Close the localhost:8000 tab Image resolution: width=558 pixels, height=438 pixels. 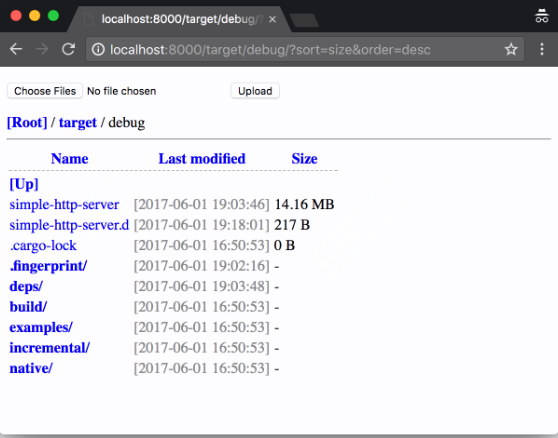coord(272,19)
